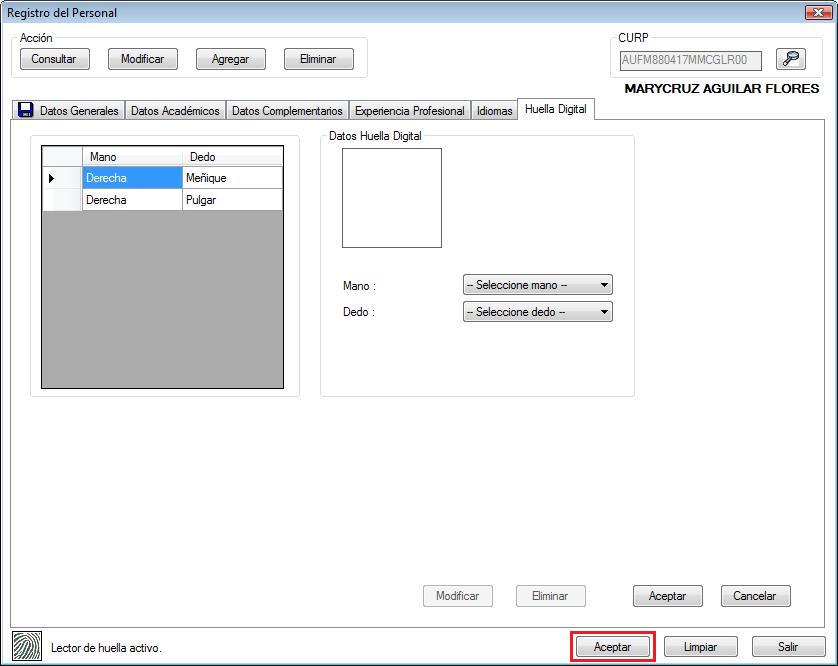Open the Experiencia Profesional tab
838x666 pixels.
tap(409, 111)
